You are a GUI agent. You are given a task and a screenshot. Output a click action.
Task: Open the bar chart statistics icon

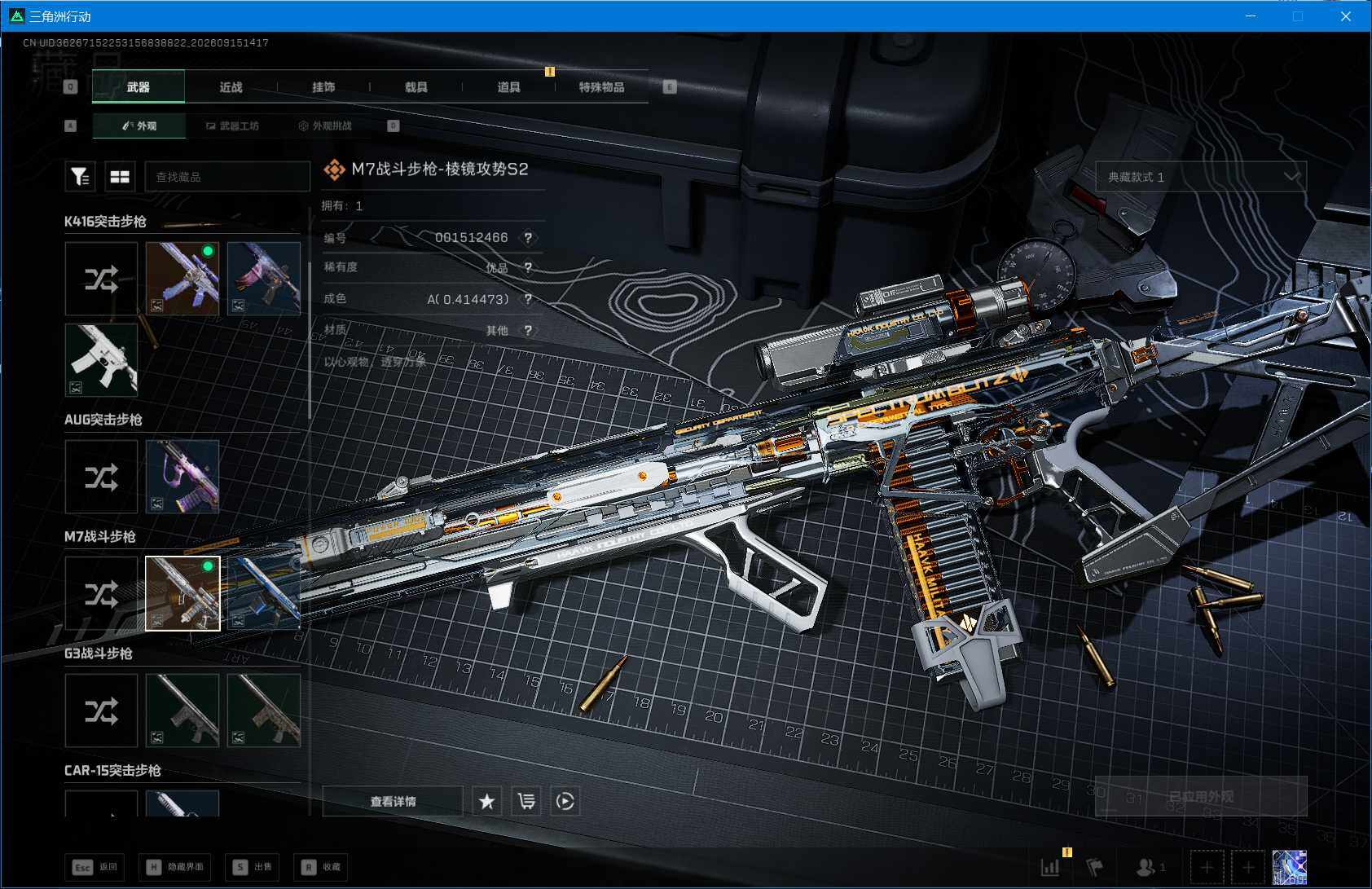pyautogui.click(x=1051, y=867)
